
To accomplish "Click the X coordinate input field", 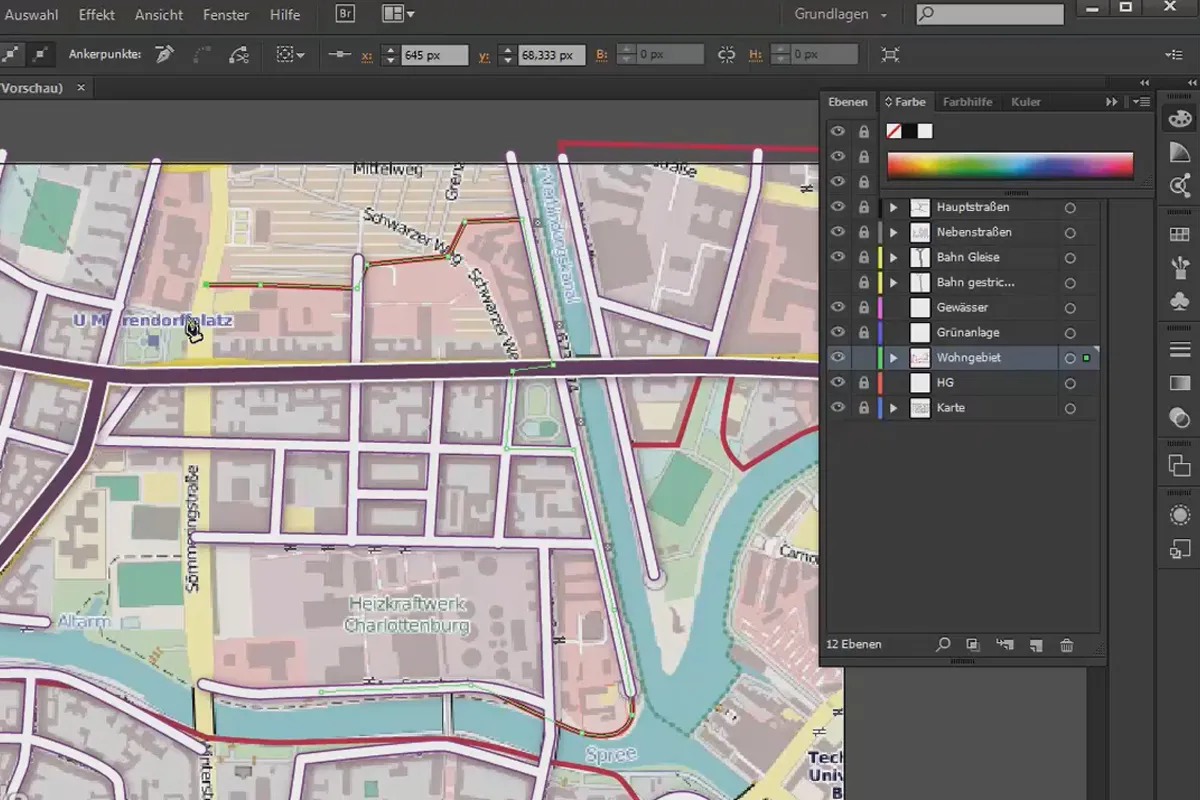I will click(433, 55).
